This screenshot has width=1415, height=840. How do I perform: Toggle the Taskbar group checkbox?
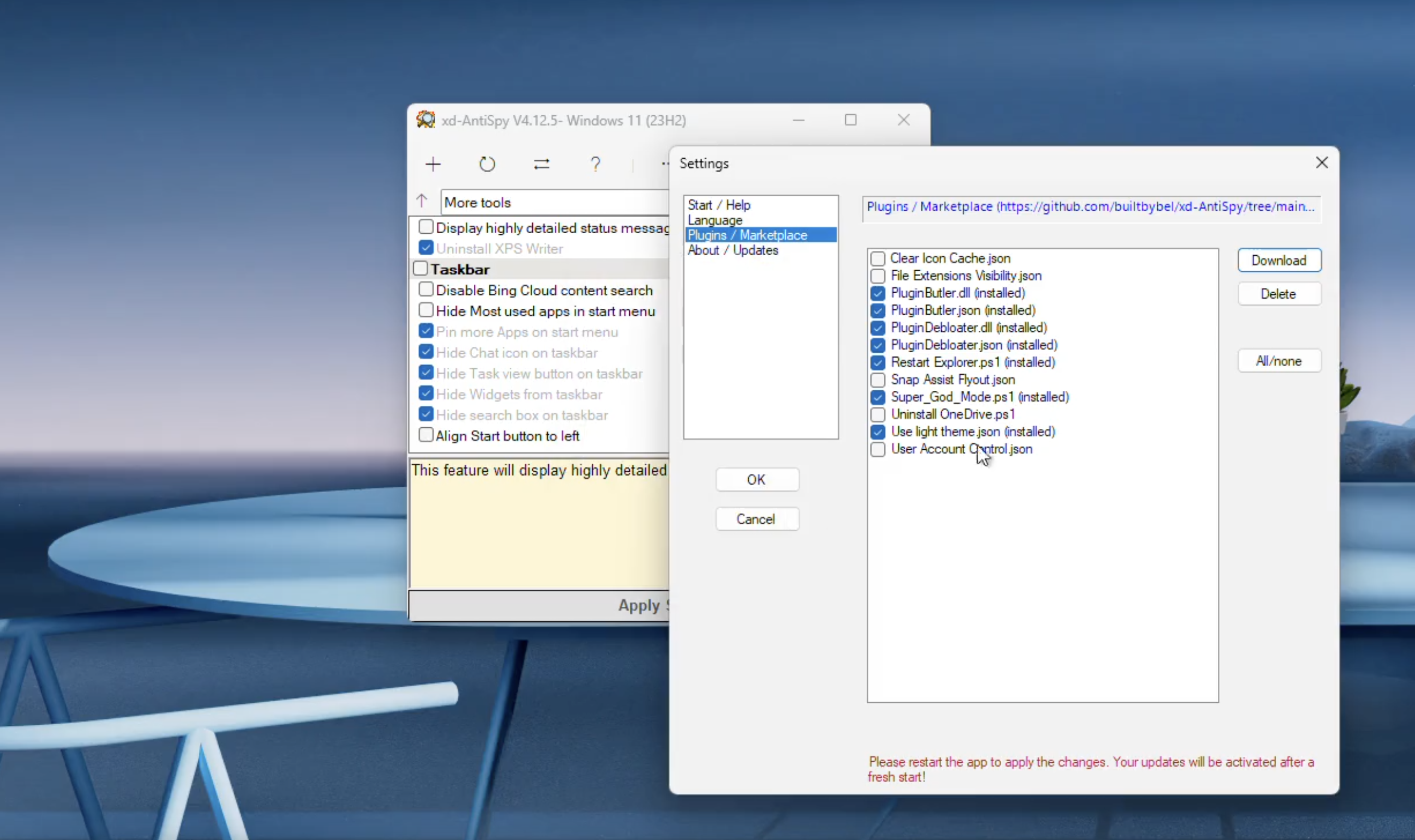click(x=420, y=268)
